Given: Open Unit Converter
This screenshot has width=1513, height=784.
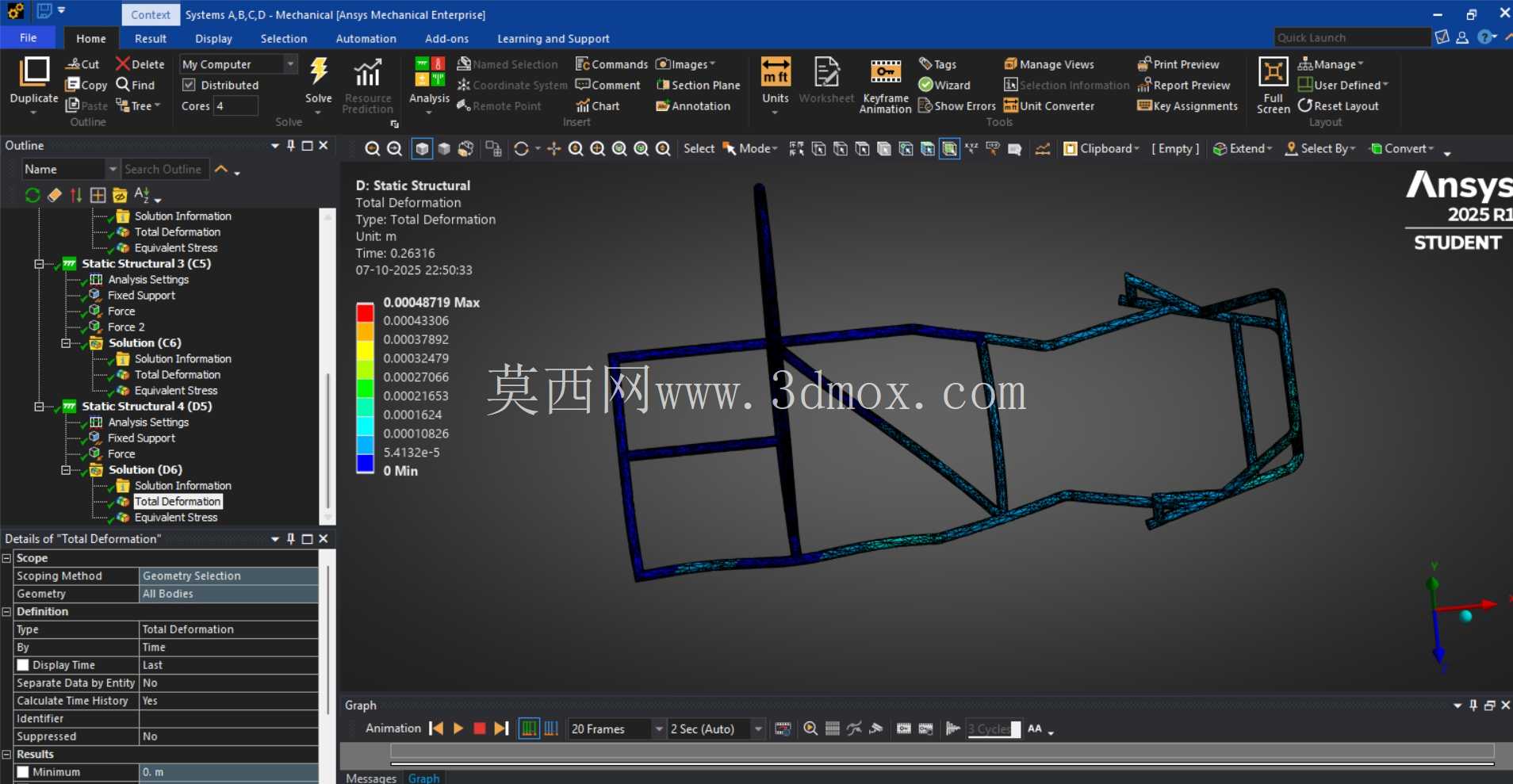Looking at the screenshot, I should click(x=1049, y=105).
